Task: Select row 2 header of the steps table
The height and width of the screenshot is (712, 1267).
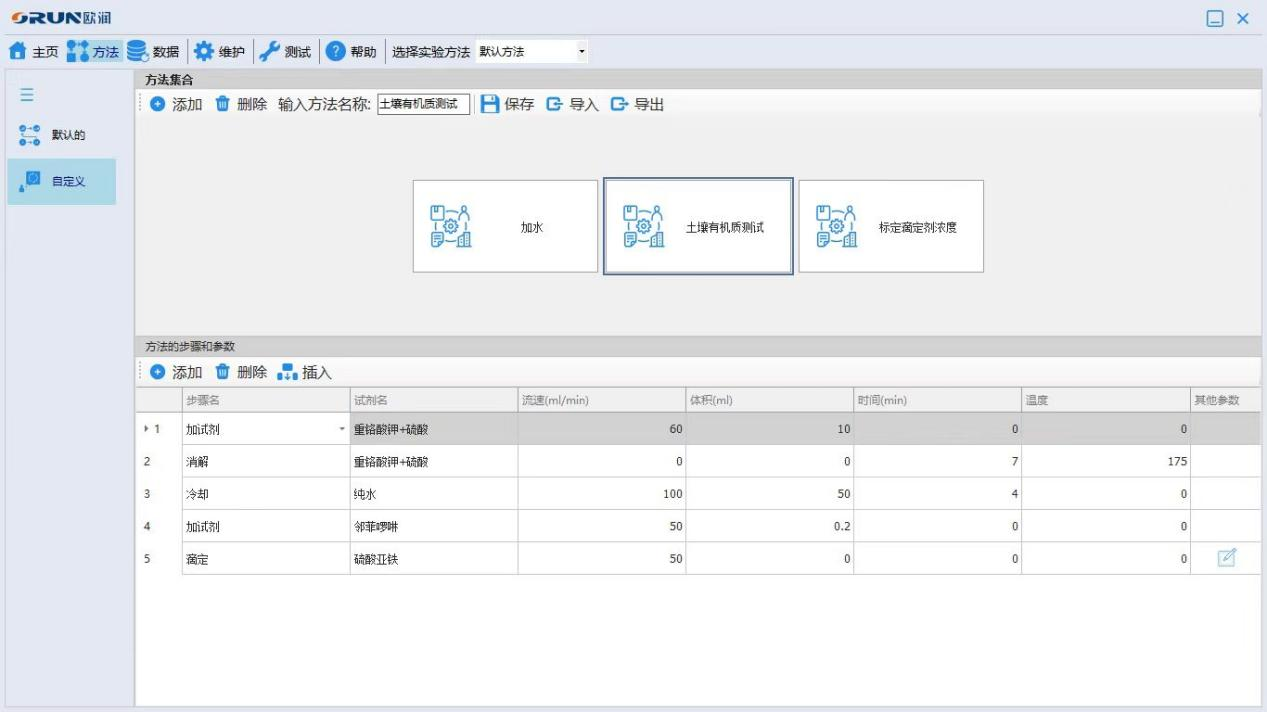Action: [x=159, y=461]
